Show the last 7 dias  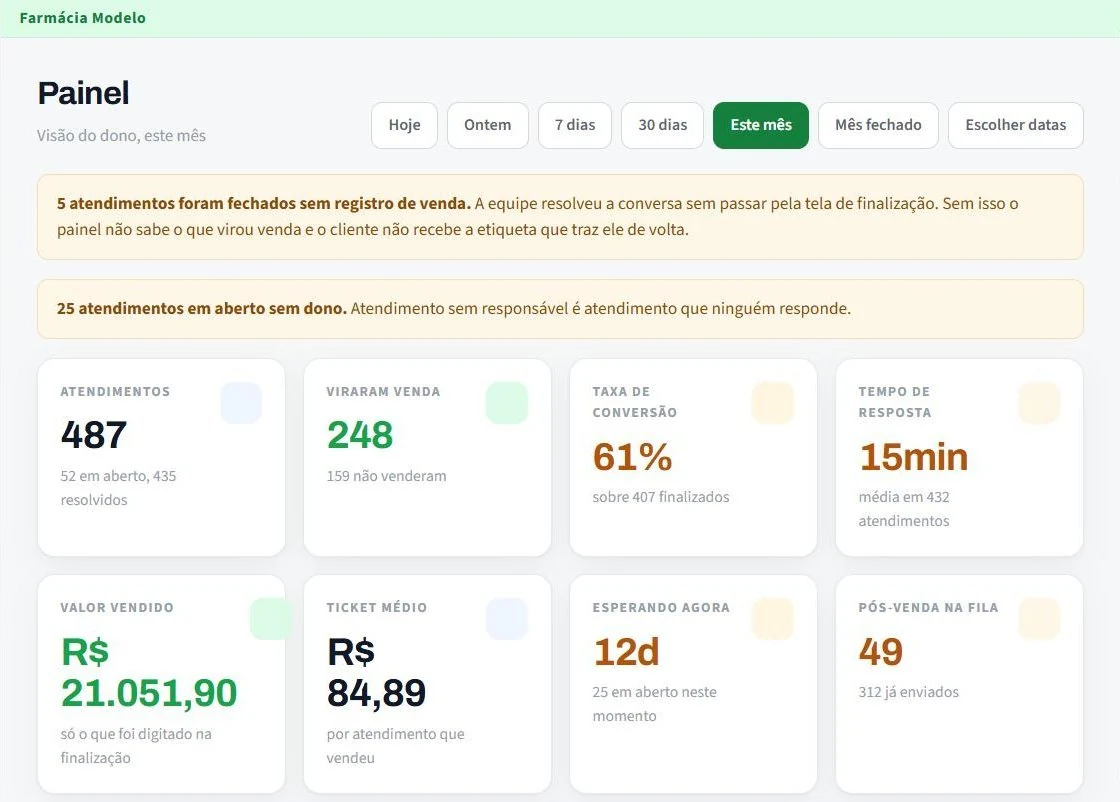click(x=575, y=125)
